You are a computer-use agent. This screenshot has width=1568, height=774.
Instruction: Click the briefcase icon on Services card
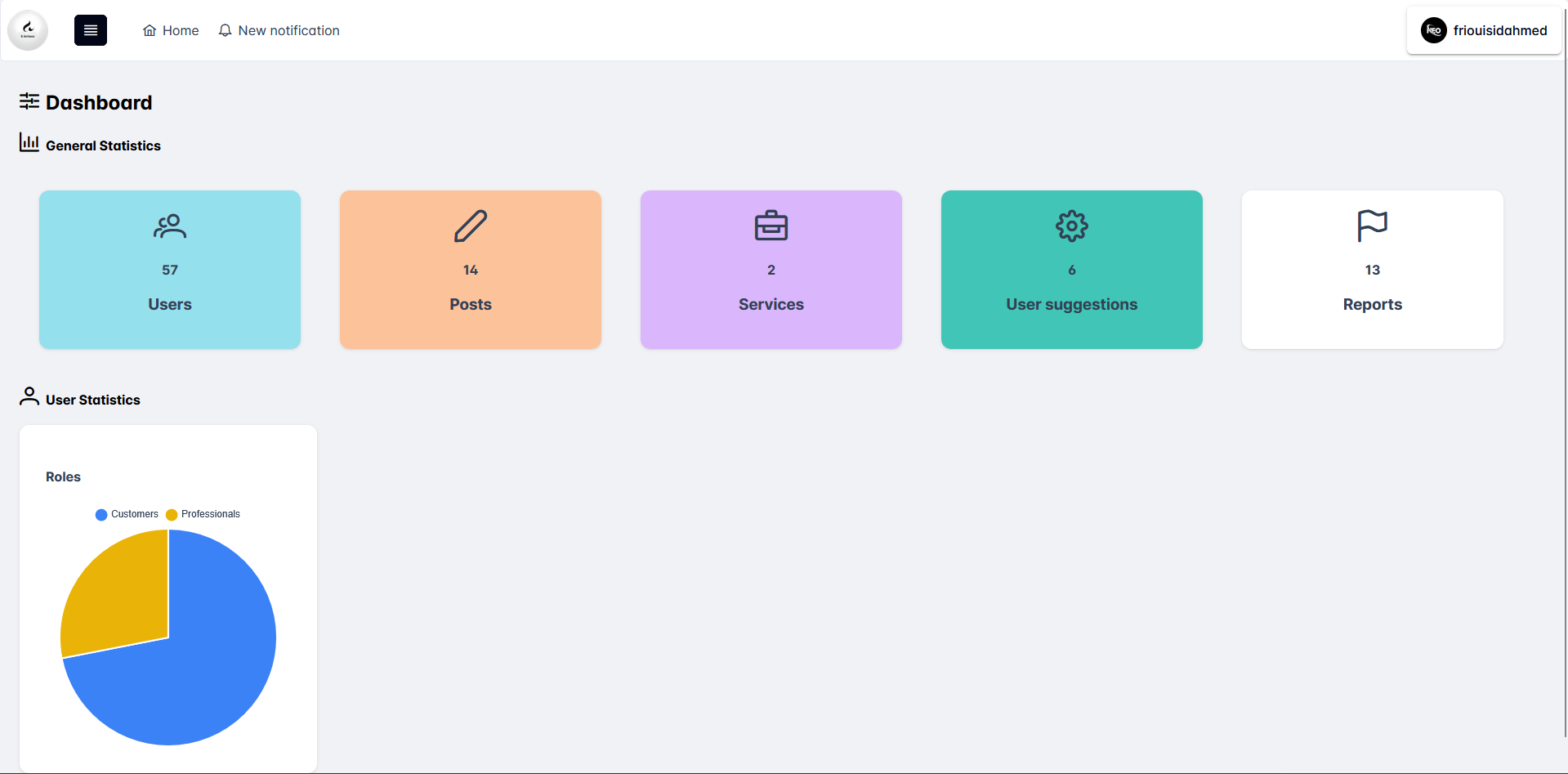coord(771,226)
